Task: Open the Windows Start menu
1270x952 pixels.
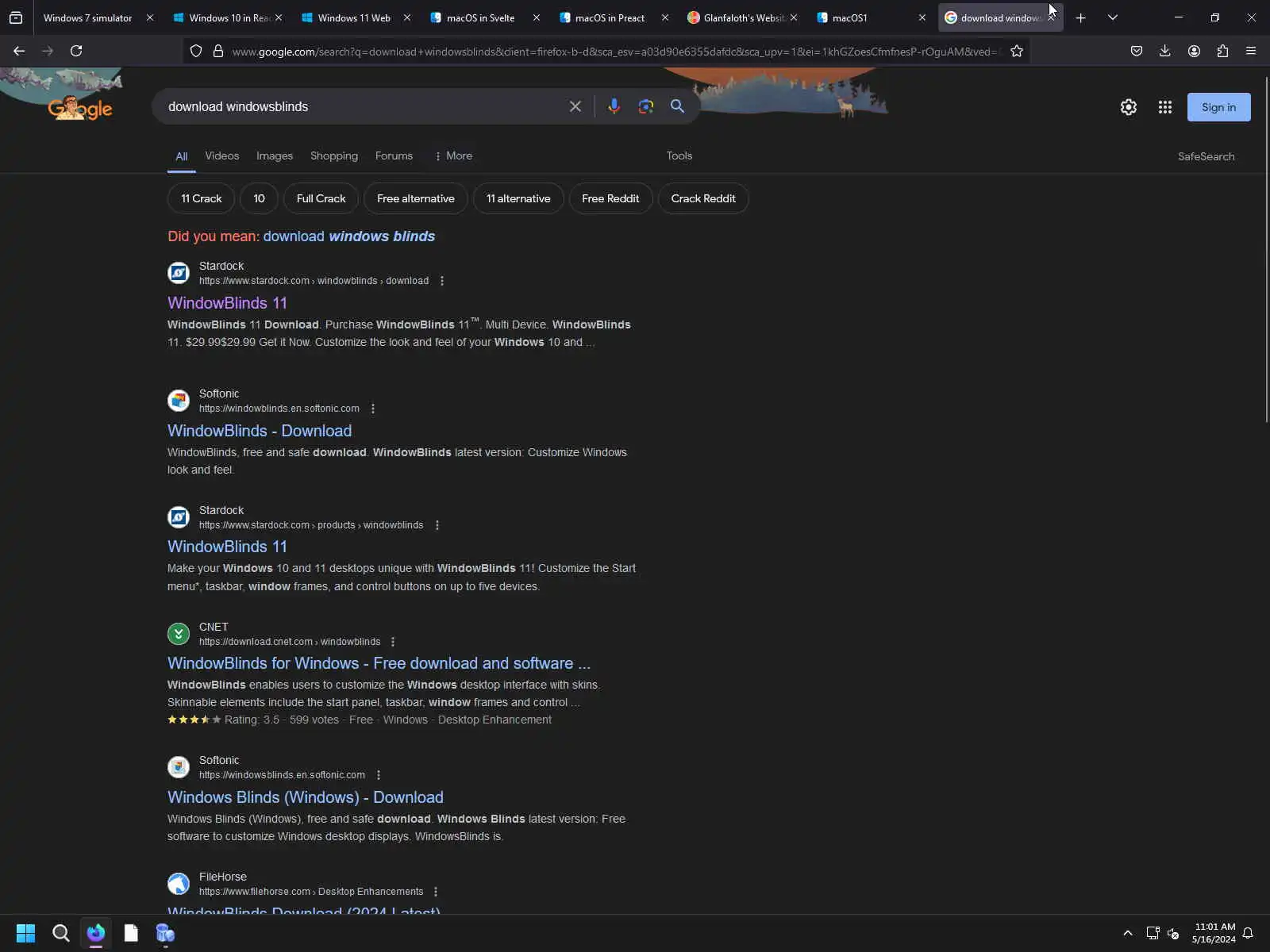Action: (25, 933)
